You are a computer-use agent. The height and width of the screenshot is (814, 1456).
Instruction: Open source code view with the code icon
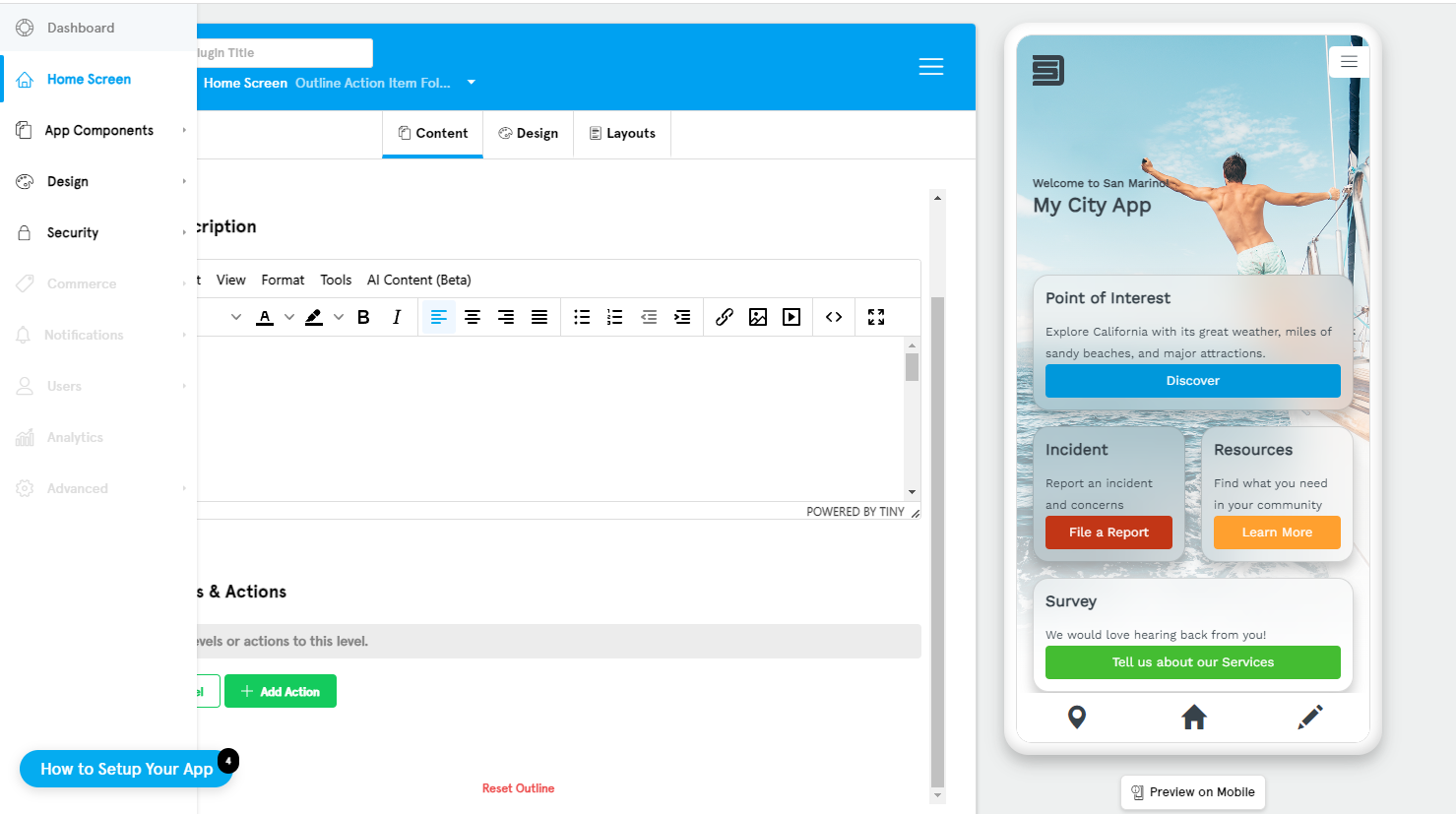click(x=833, y=317)
